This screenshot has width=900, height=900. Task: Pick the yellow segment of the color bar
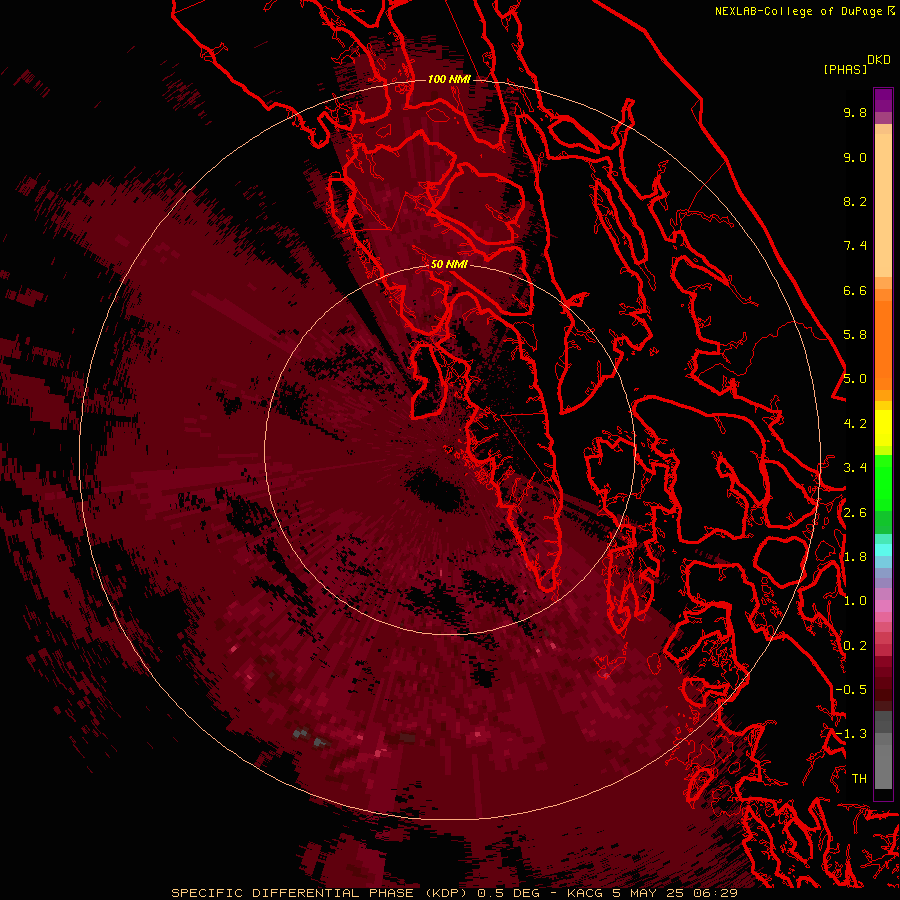(x=883, y=428)
